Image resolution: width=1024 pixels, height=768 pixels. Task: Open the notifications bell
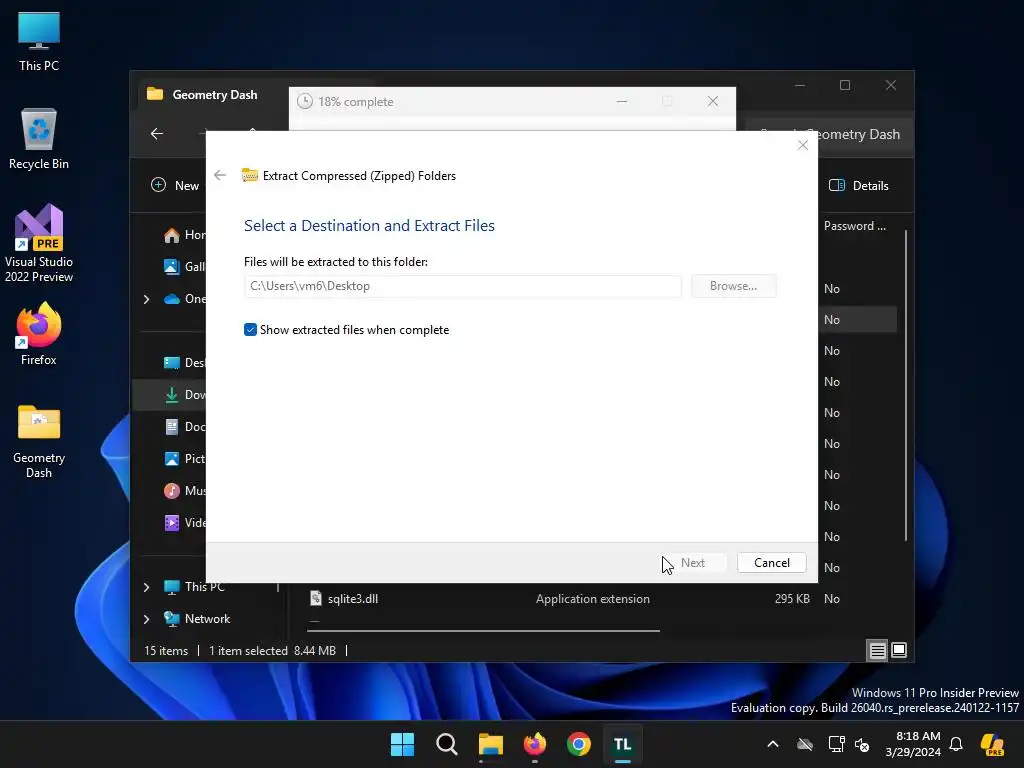tap(956, 744)
